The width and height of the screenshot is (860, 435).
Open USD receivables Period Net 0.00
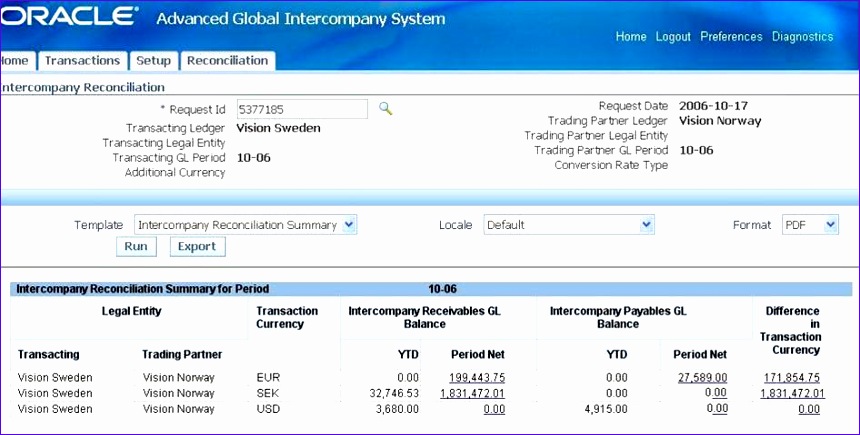pos(494,409)
